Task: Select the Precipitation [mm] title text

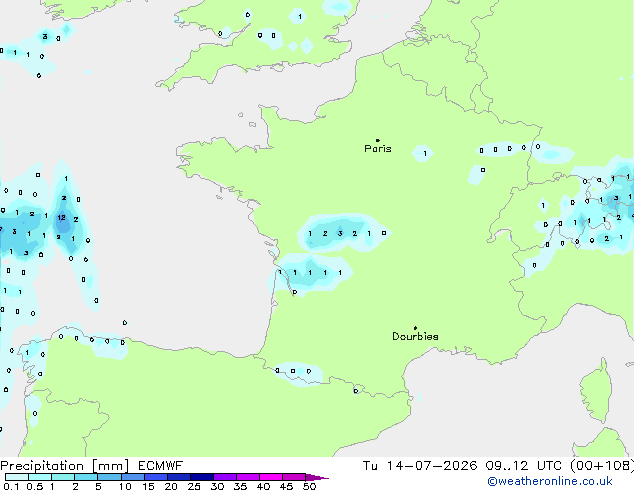Action: [x=65, y=466]
